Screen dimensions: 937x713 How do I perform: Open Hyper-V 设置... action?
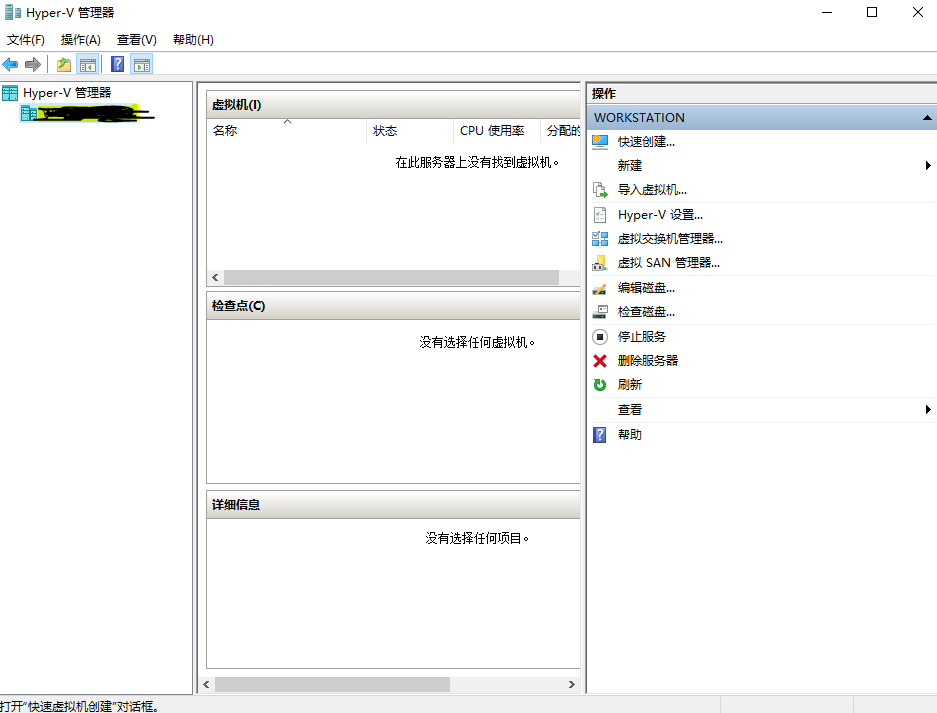[660, 215]
